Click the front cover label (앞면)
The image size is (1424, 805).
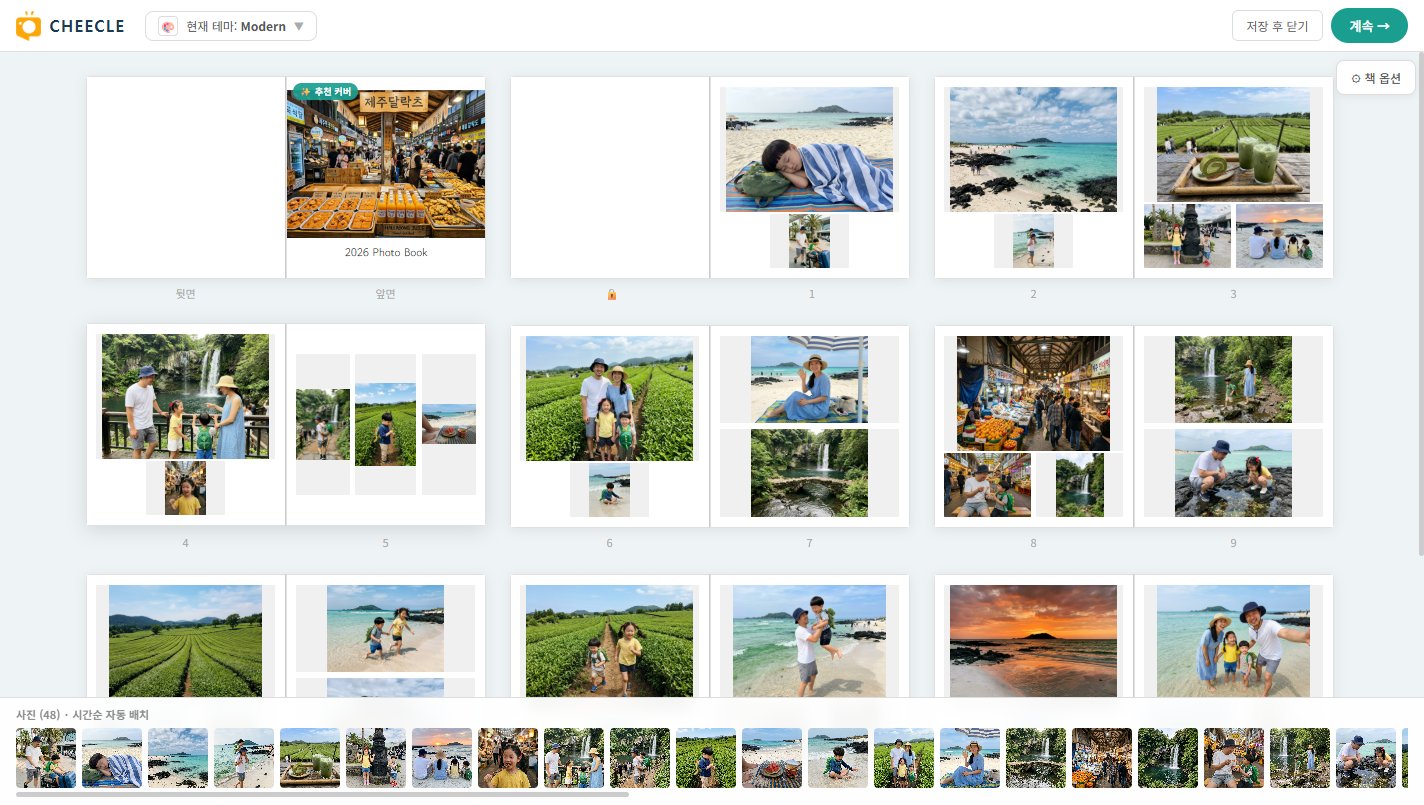(385, 294)
